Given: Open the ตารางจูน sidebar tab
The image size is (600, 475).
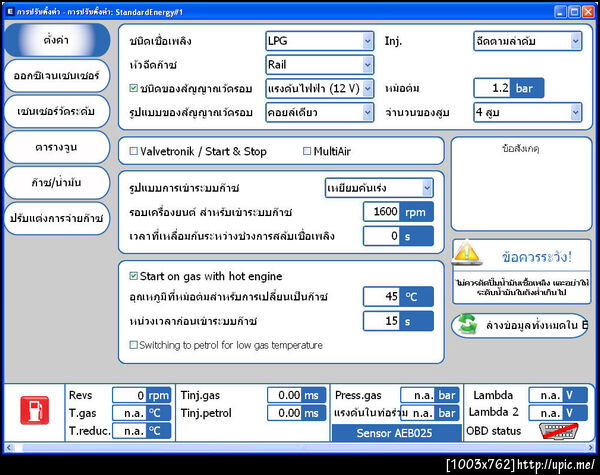Looking at the screenshot, I should pos(57,147).
